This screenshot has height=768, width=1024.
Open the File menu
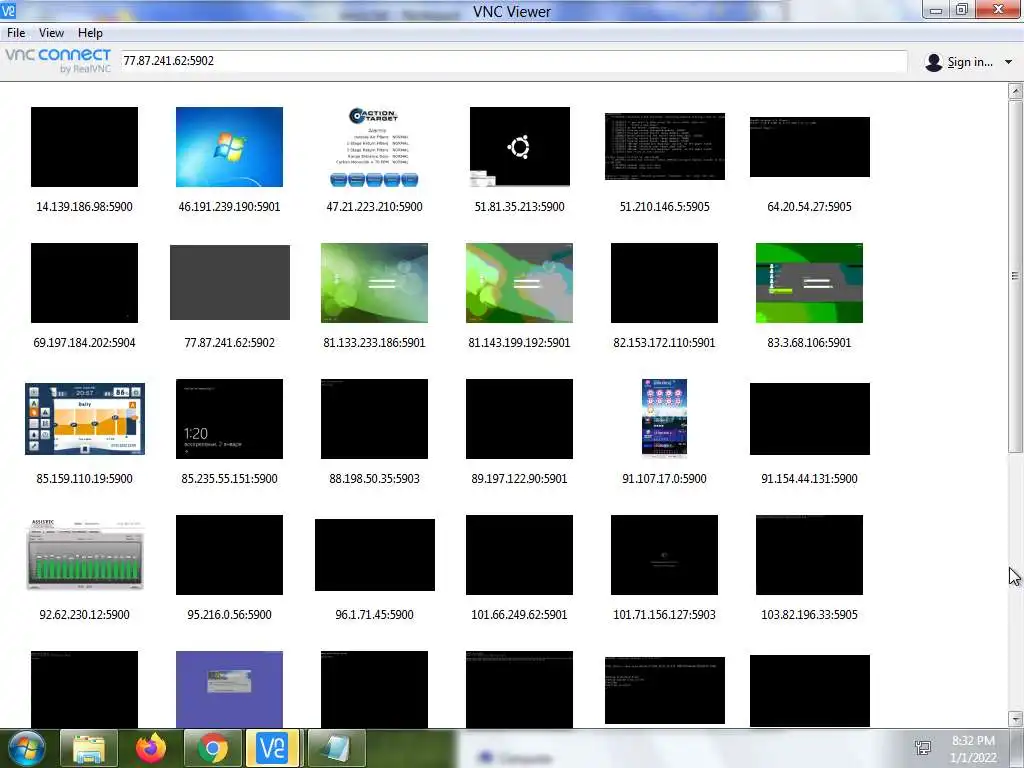pyautogui.click(x=16, y=33)
